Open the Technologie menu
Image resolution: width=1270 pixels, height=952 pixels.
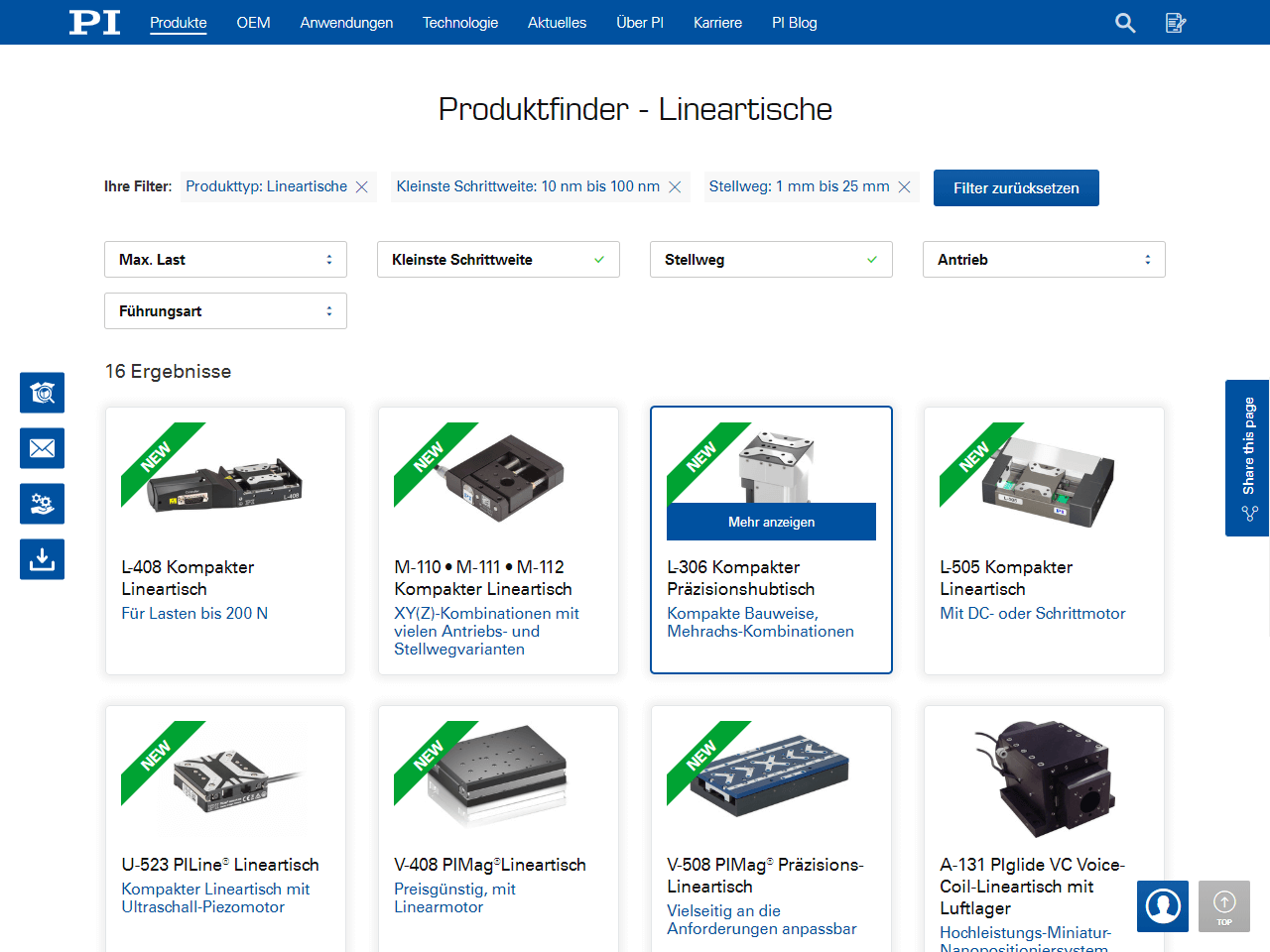(460, 23)
